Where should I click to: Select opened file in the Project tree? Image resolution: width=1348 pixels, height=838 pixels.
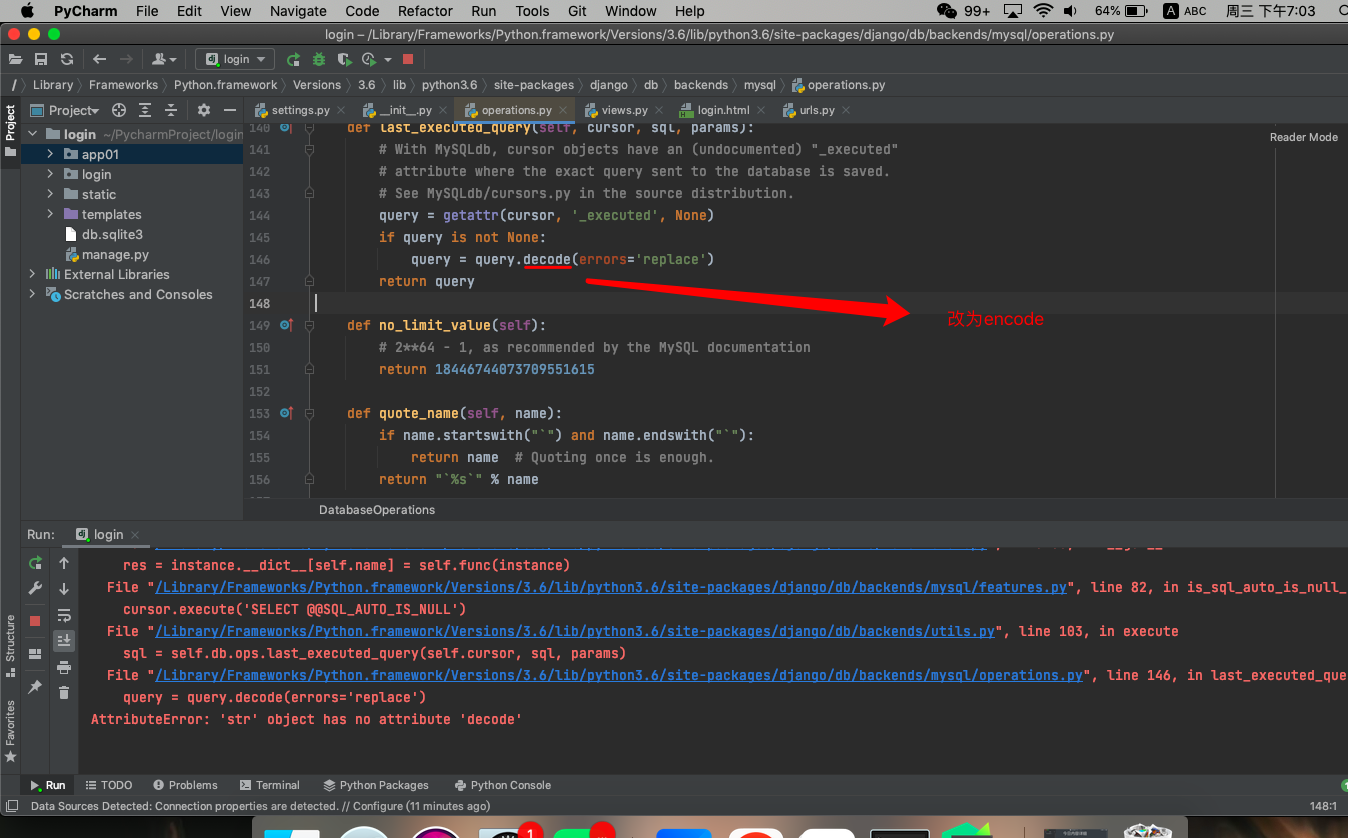tap(119, 110)
